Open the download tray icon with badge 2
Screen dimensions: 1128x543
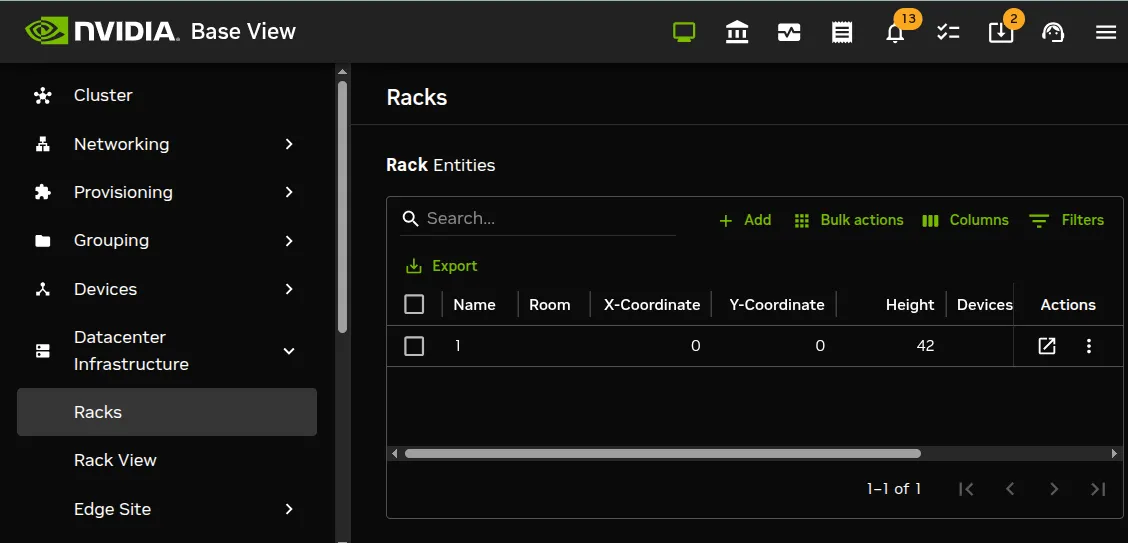(1001, 32)
